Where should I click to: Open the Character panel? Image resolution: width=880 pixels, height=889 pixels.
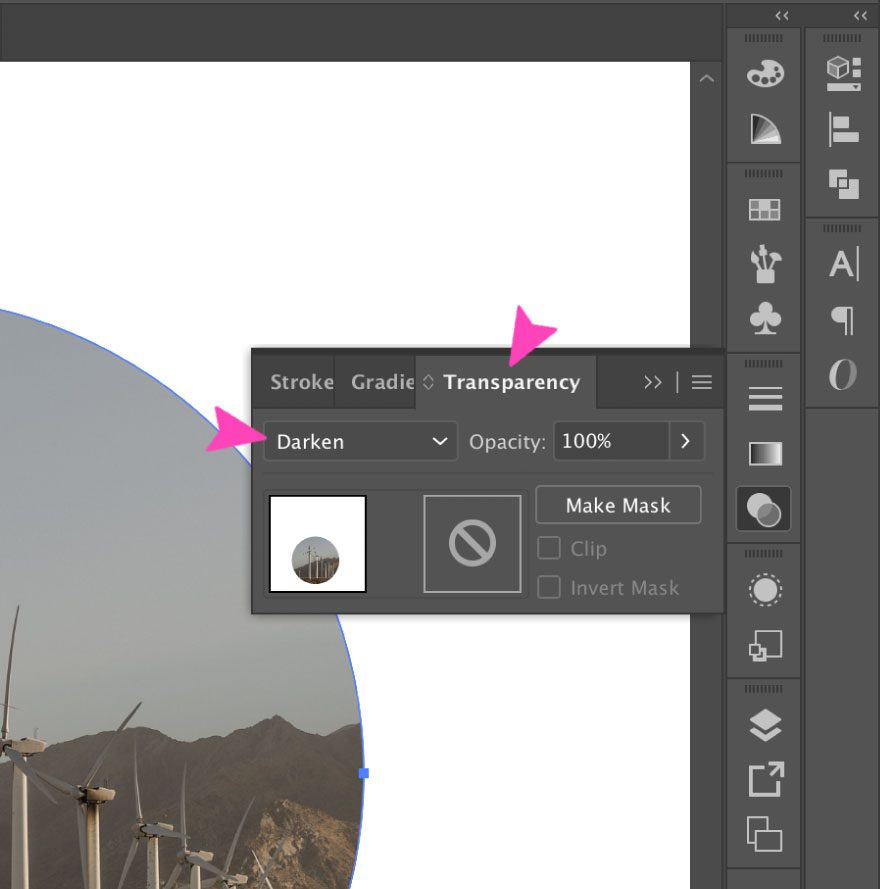pos(843,264)
